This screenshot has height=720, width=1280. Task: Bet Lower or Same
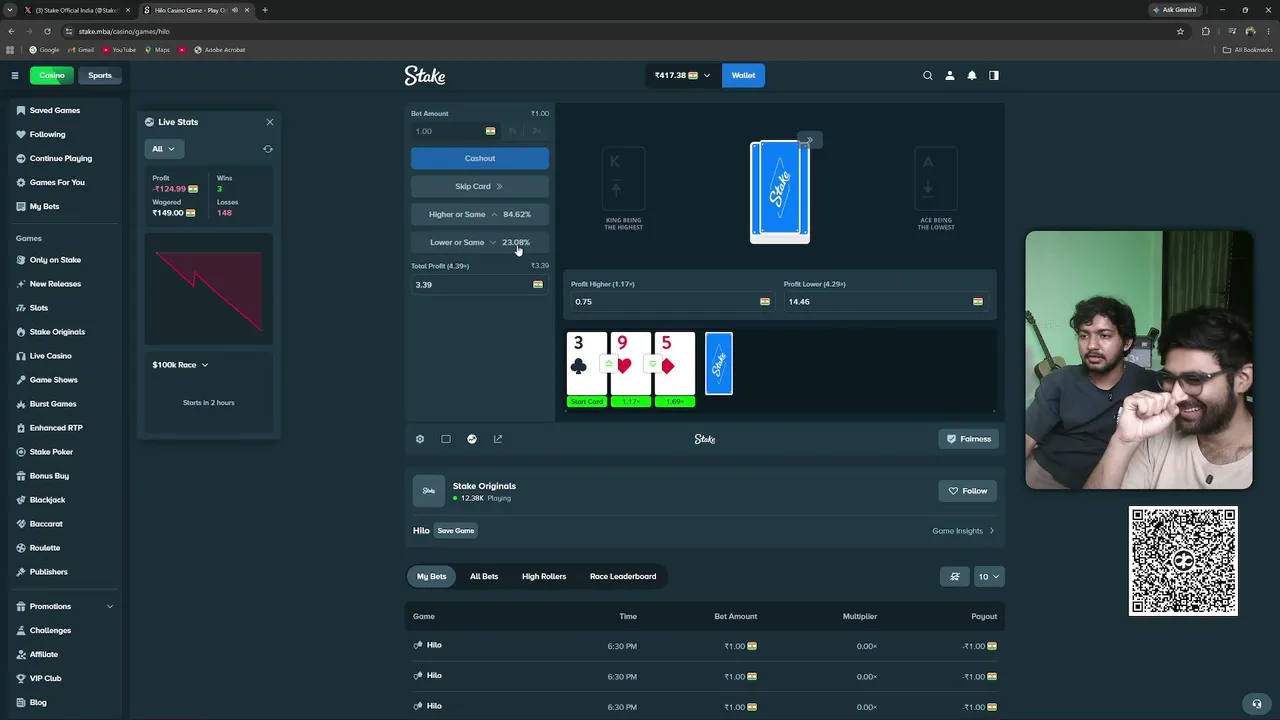tap(480, 242)
